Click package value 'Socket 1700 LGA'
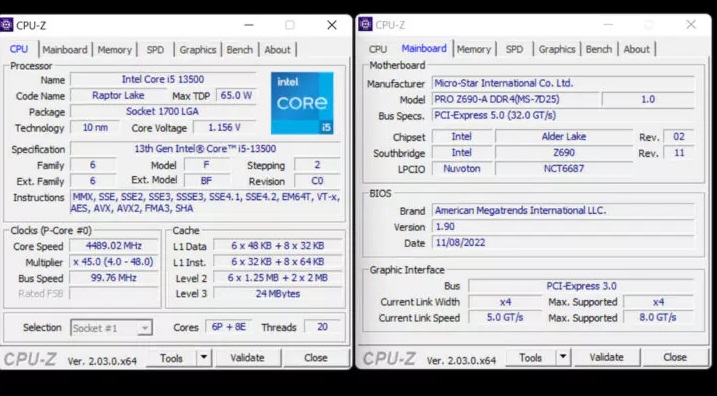717x396 pixels. tap(163, 111)
